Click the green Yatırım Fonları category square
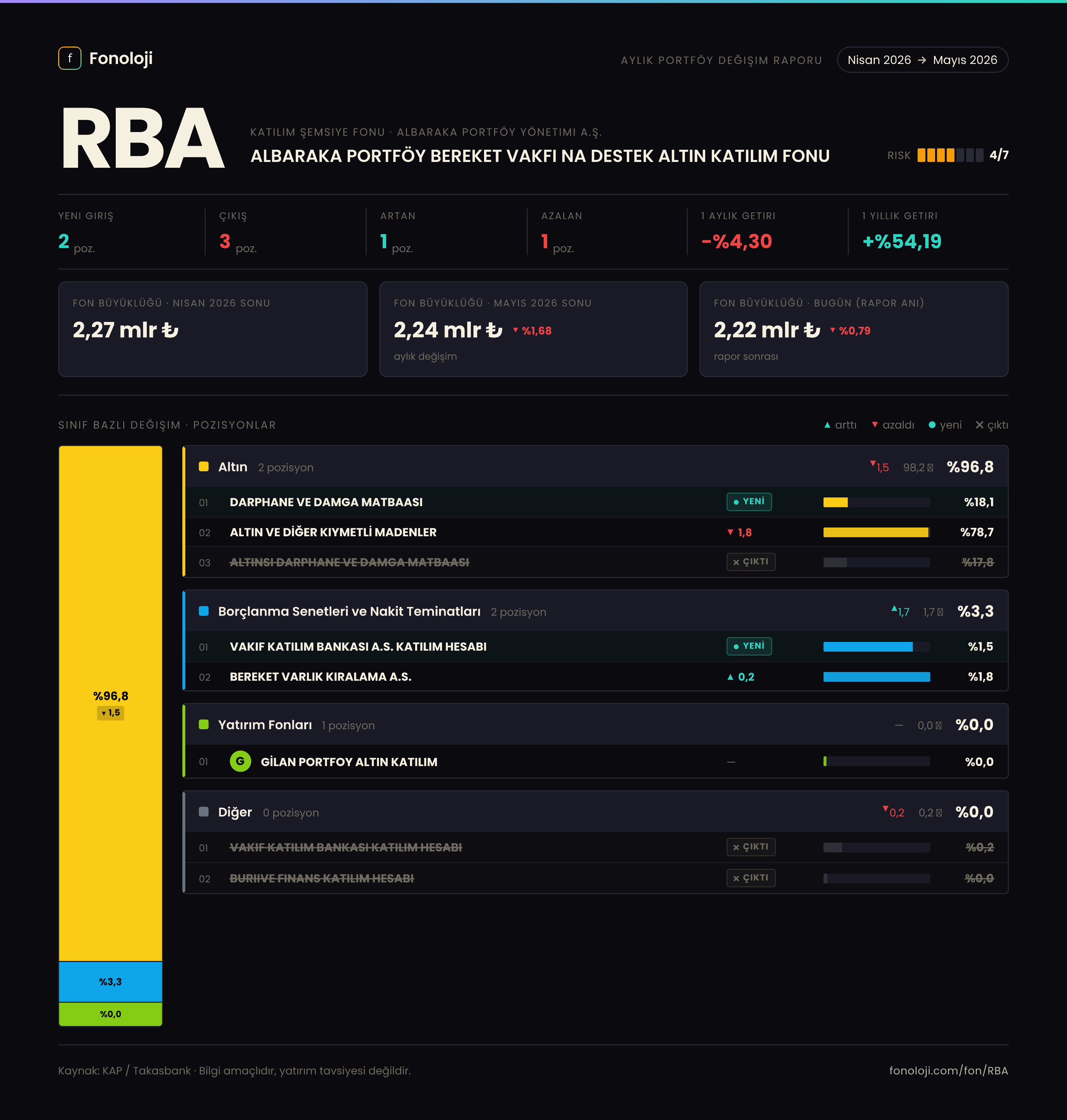Screen dimensions: 1067x1120 [x=204, y=724]
